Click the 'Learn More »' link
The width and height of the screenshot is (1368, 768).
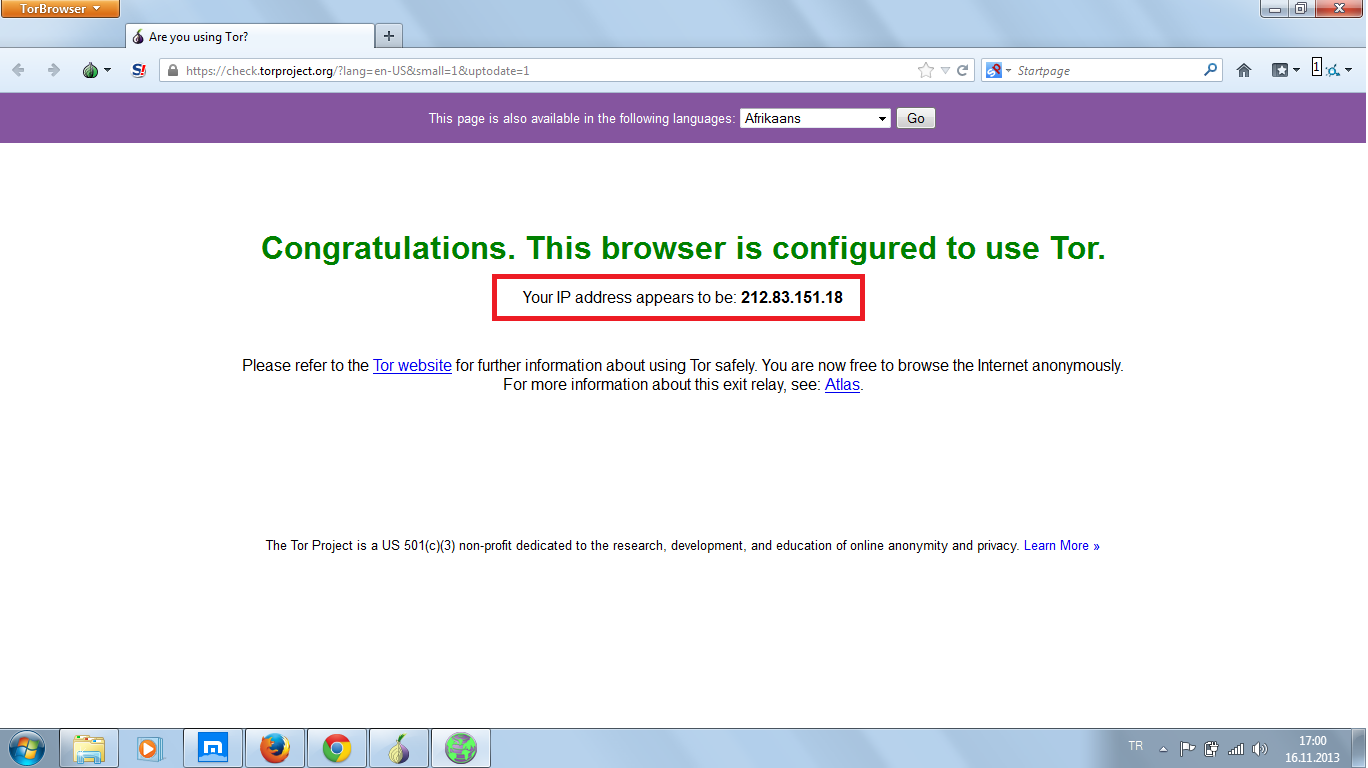[1062, 546]
